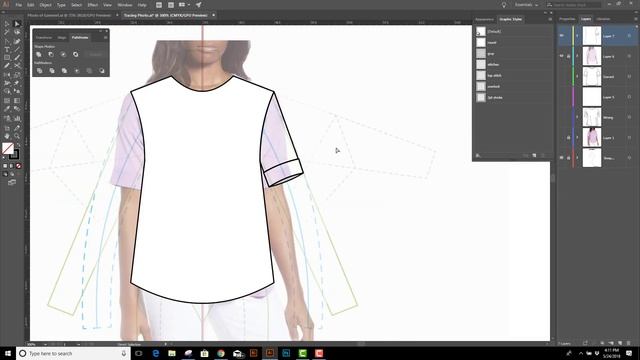
Task: Open Arrange Documents dropdown in menu bar
Action: 184,5
